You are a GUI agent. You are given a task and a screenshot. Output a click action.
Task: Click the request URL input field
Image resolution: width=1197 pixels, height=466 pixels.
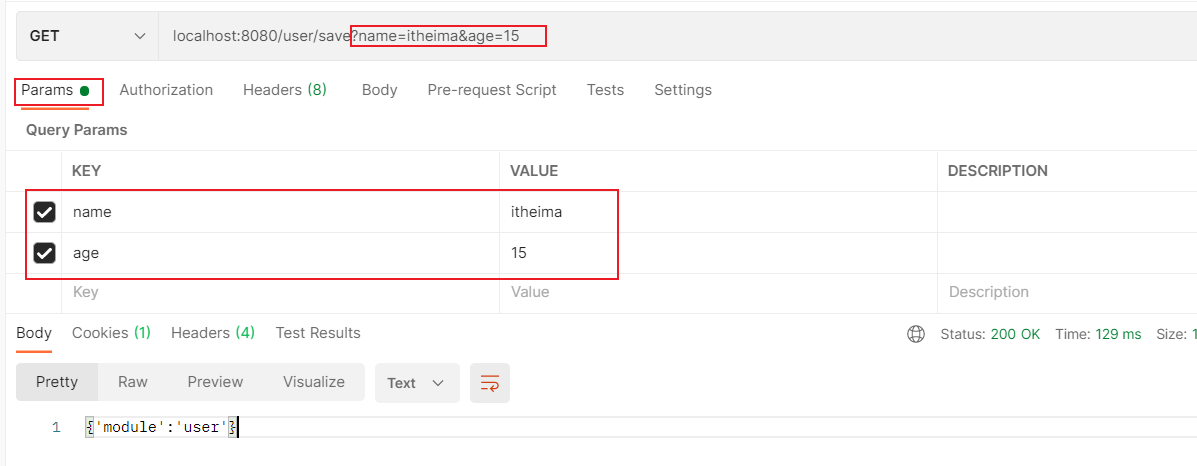[700, 36]
